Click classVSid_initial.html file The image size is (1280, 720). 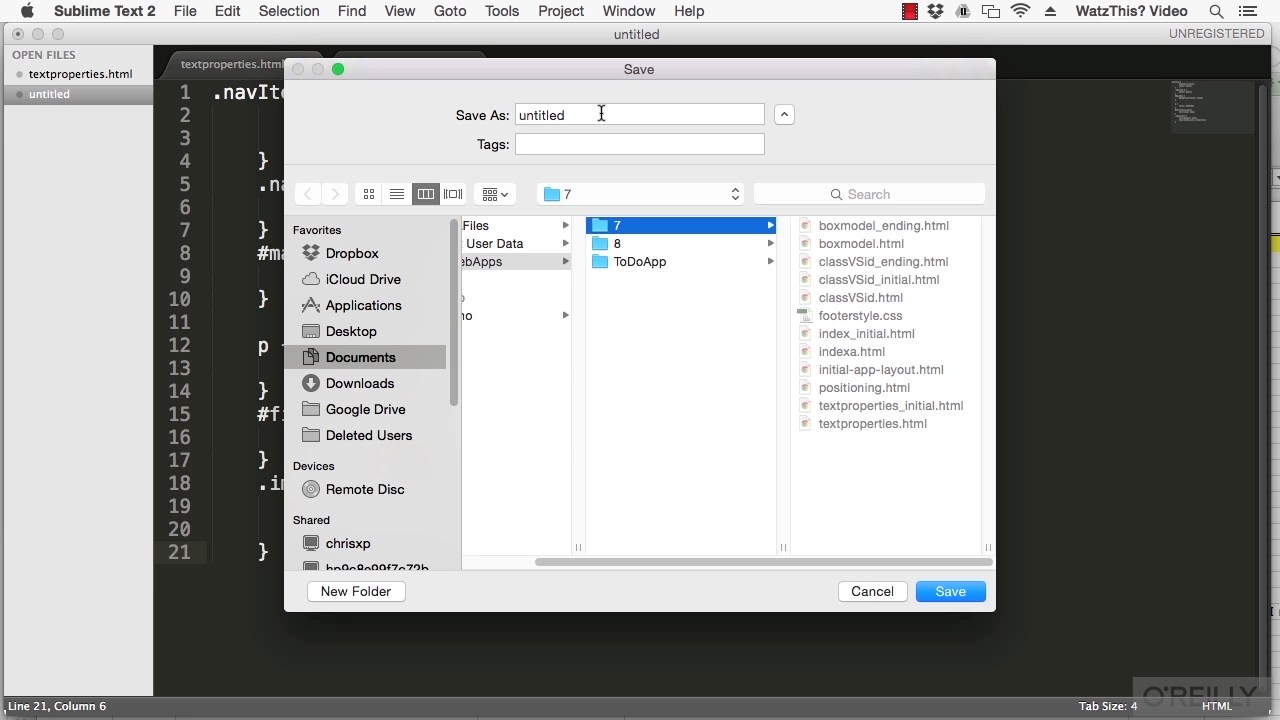point(879,279)
